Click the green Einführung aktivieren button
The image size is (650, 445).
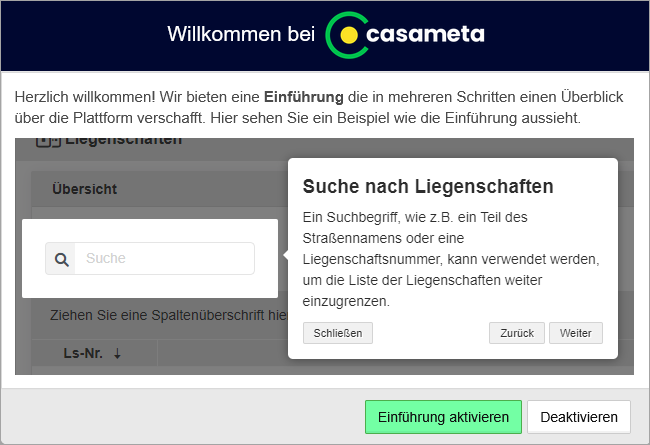(443, 417)
